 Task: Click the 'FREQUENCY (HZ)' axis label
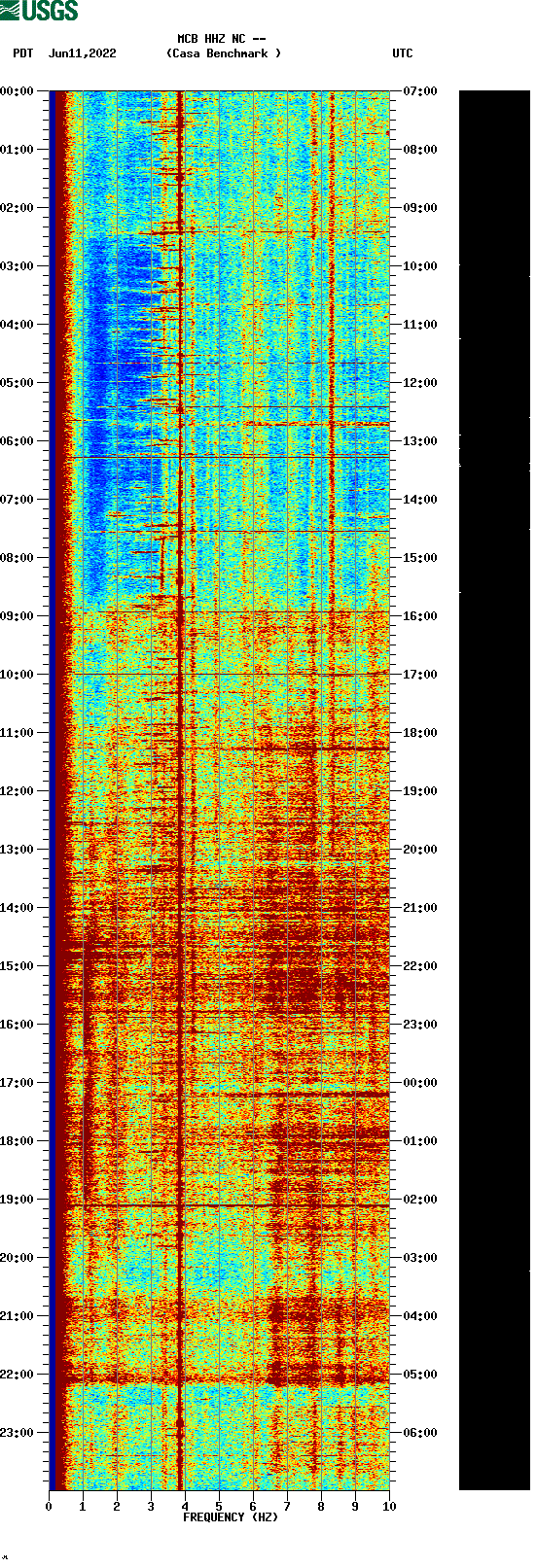click(231, 1517)
